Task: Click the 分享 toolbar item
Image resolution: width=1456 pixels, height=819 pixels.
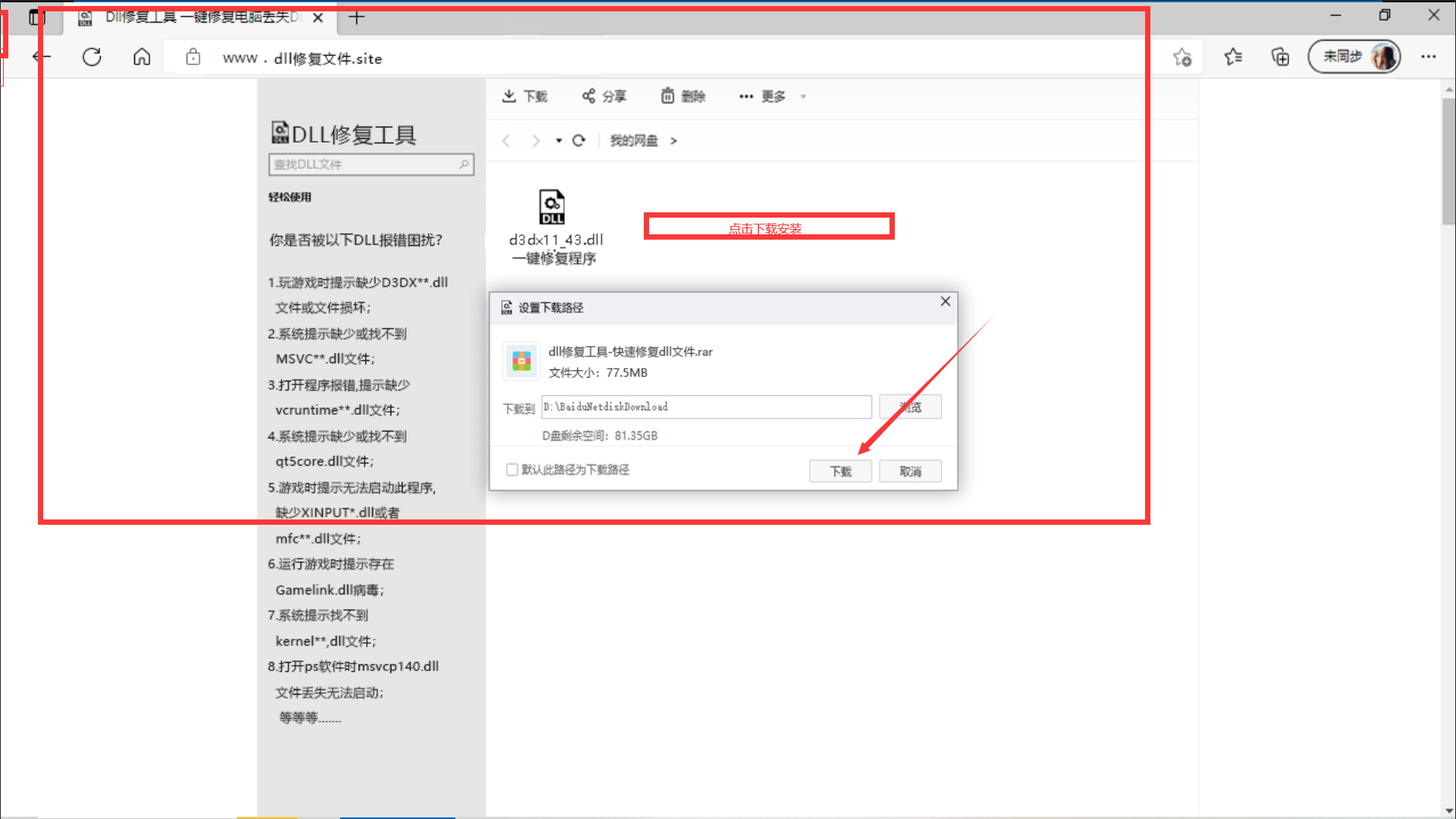Action: [x=604, y=96]
